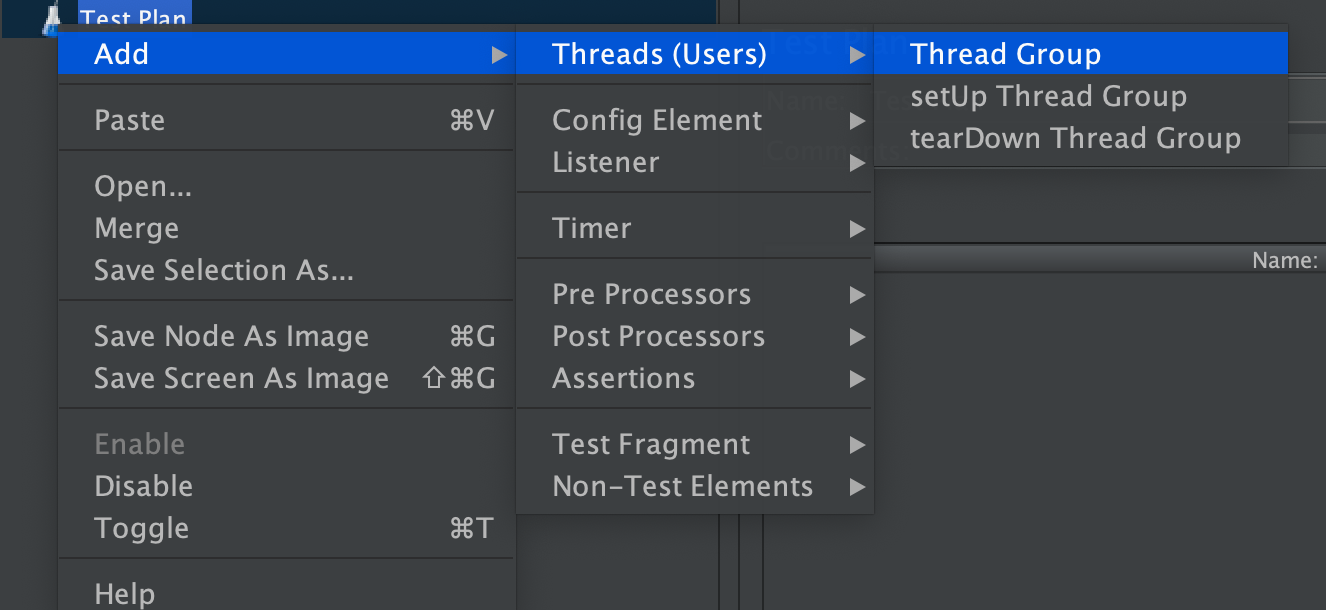
Task: Click the Test Plan flask icon
Action: pos(50,20)
